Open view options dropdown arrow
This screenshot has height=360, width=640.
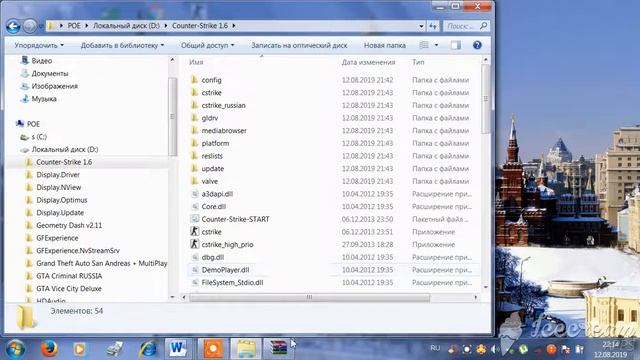click(x=436, y=45)
